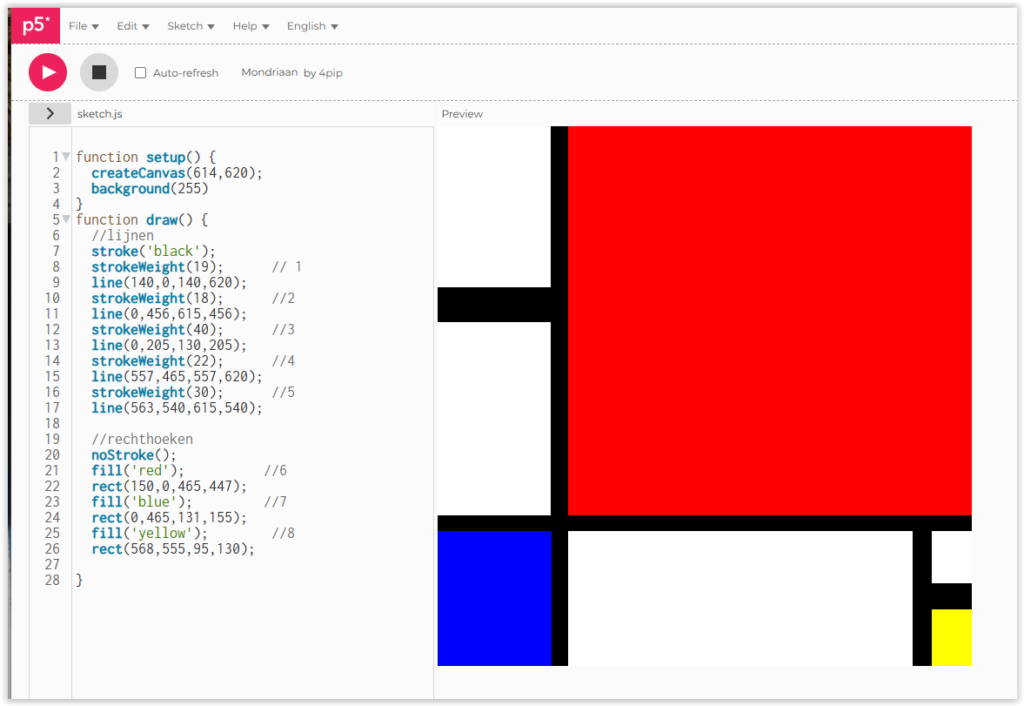Open the English language dropdown
The width and height of the screenshot is (1024, 706).
pyautogui.click(x=312, y=26)
